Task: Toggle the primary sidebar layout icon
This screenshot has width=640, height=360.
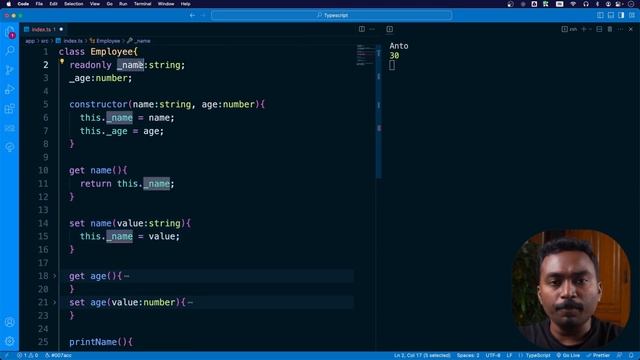Action: point(600,15)
